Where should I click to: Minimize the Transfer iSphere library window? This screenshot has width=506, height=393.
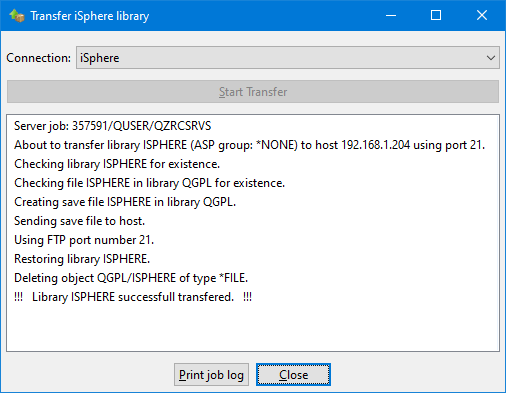(x=391, y=15)
